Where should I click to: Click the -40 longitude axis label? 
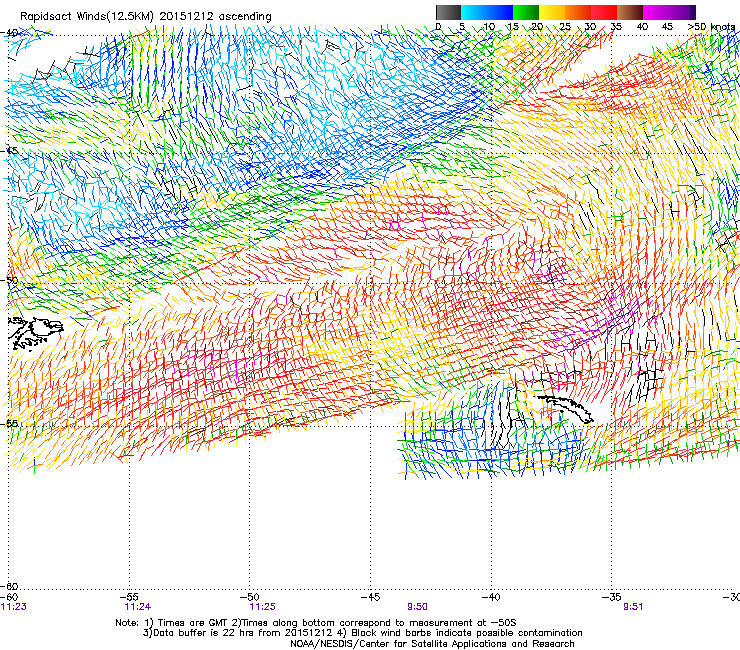click(x=491, y=597)
